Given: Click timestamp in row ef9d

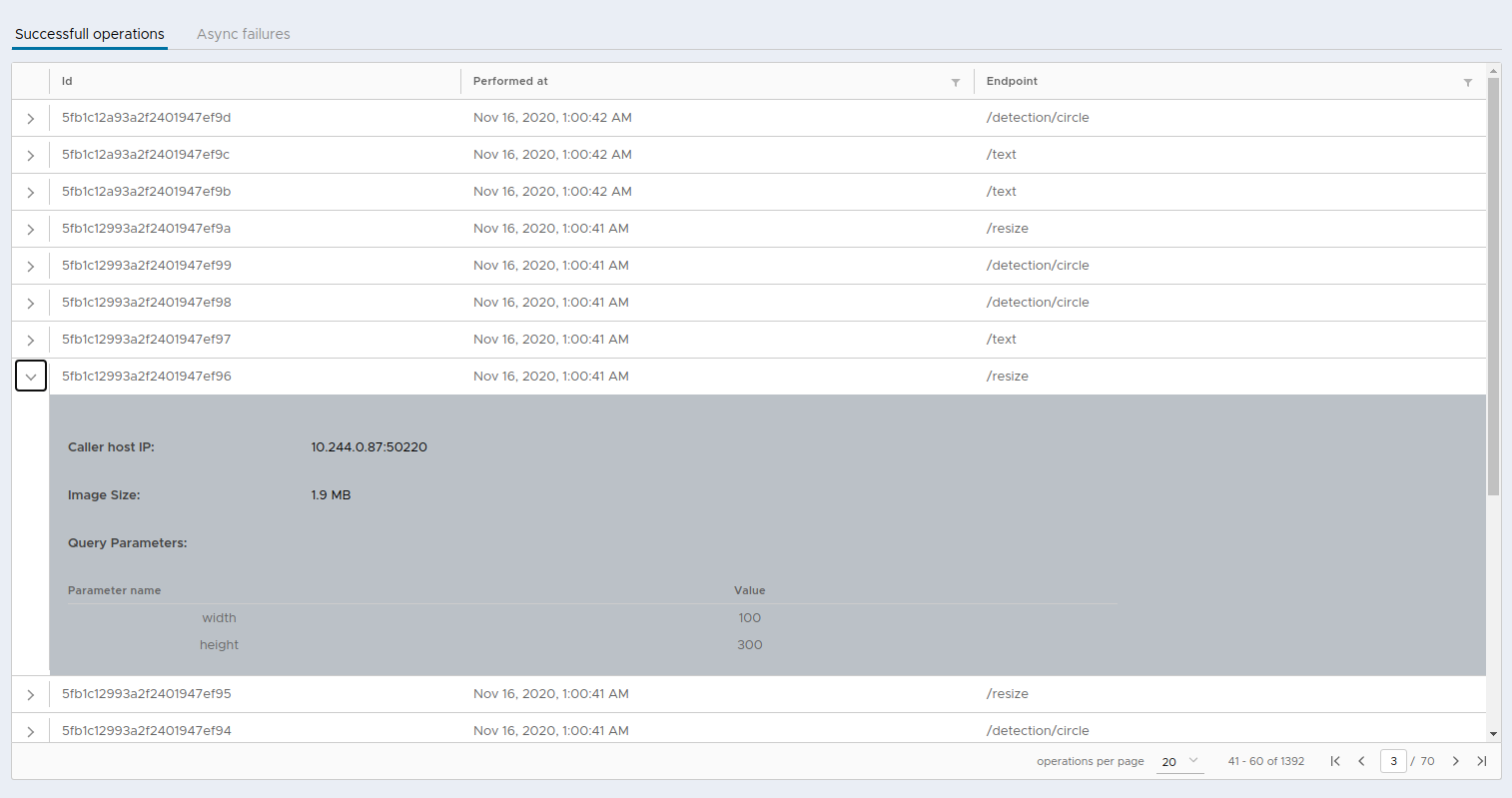Looking at the screenshot, I should (x=552, y=118).
